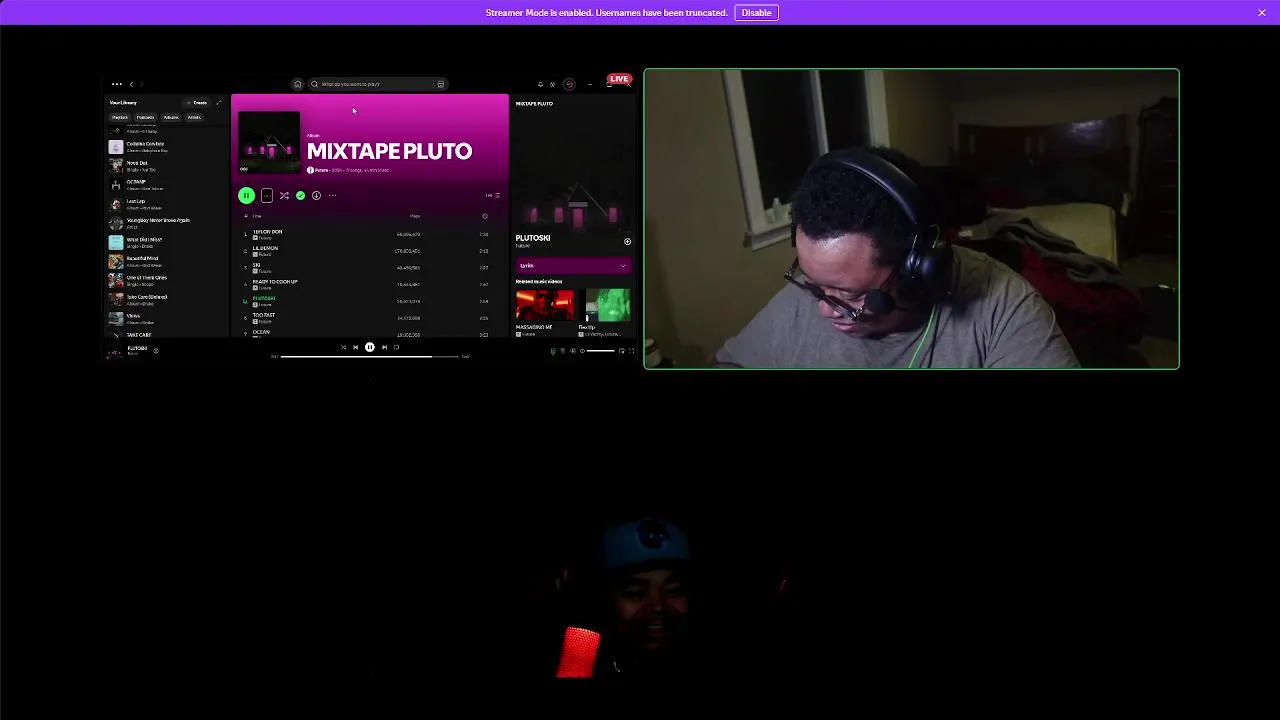Open One of Them Ones in the library
This screenshot has height=720, width=1280.
(167, 281)
